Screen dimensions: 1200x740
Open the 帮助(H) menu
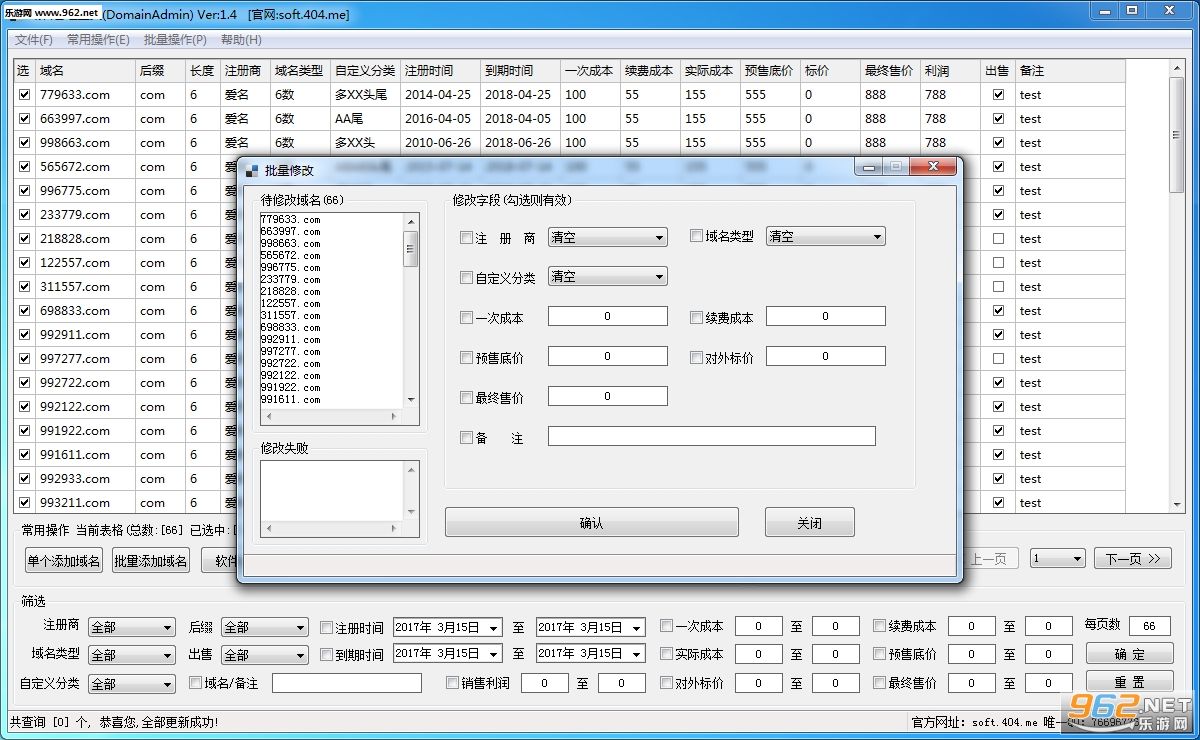[x=241, y=40]
